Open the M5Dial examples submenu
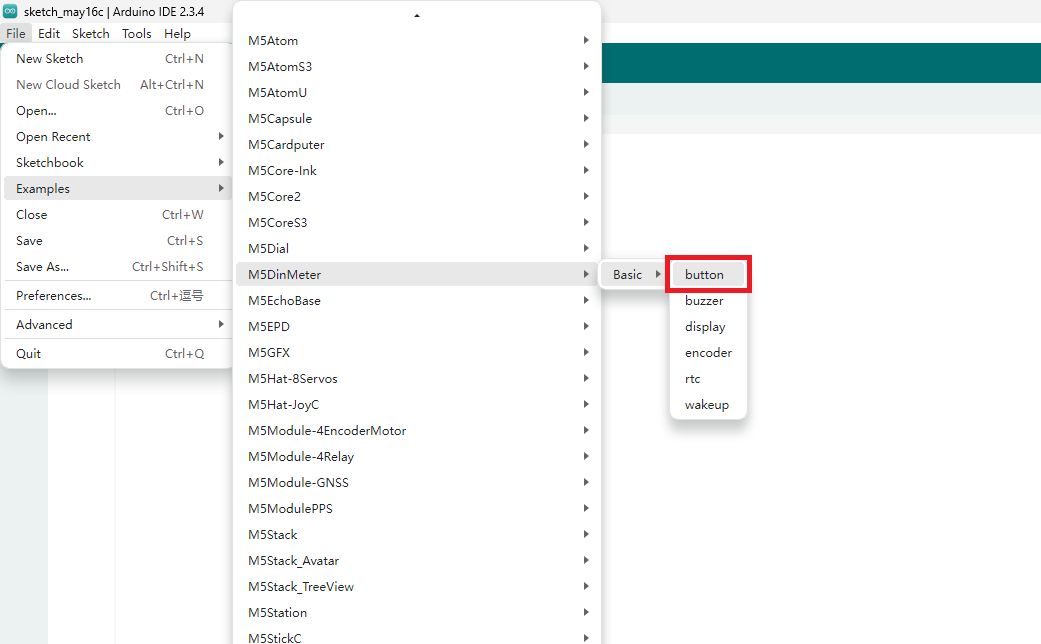 tap(417, 248)
